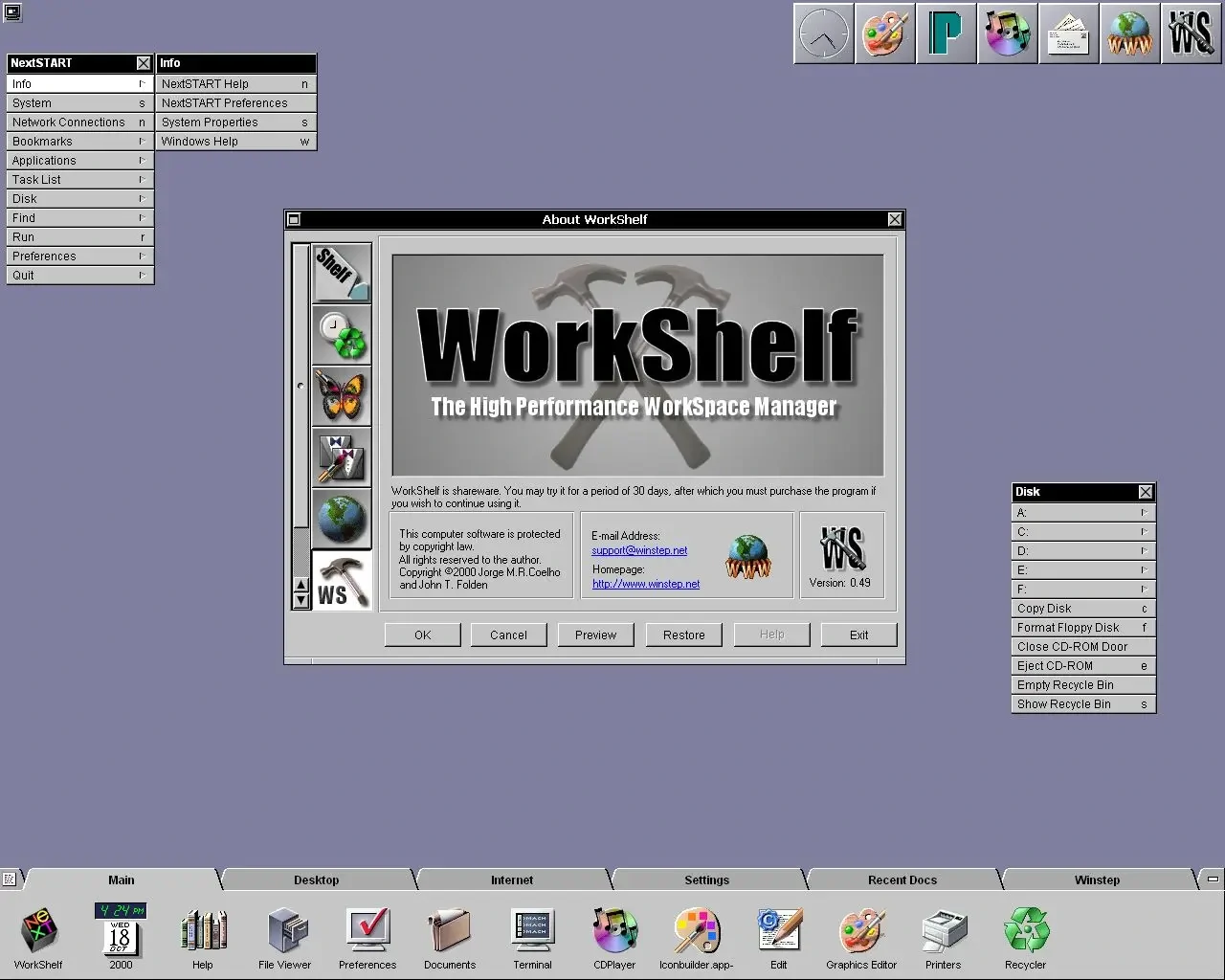Launch Terminal from the Main shelf
This screenshot has width=1225, height=980.
(x=532, y=932)
